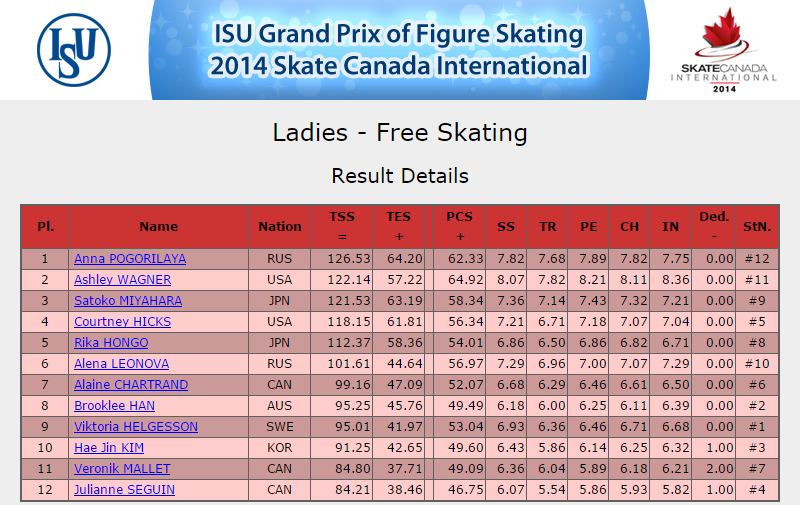The image size is (800, 505).
Task: Click the TSS column header
Action: click(342, 226)
